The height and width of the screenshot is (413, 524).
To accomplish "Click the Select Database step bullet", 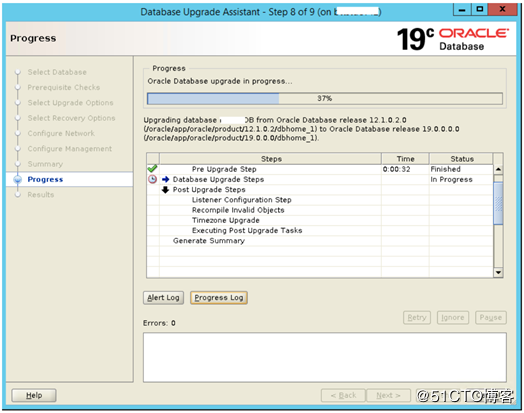I will pos(18,72).
